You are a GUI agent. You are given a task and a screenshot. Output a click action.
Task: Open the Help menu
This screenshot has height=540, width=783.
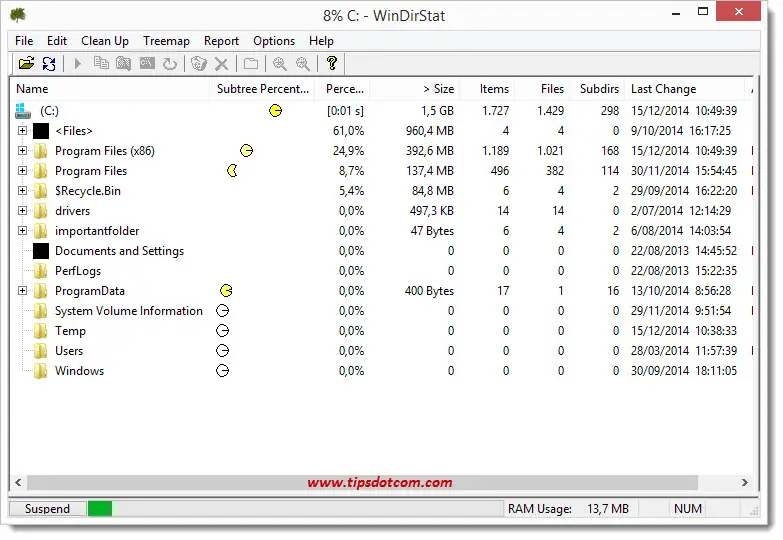click(x=321, y=41)
